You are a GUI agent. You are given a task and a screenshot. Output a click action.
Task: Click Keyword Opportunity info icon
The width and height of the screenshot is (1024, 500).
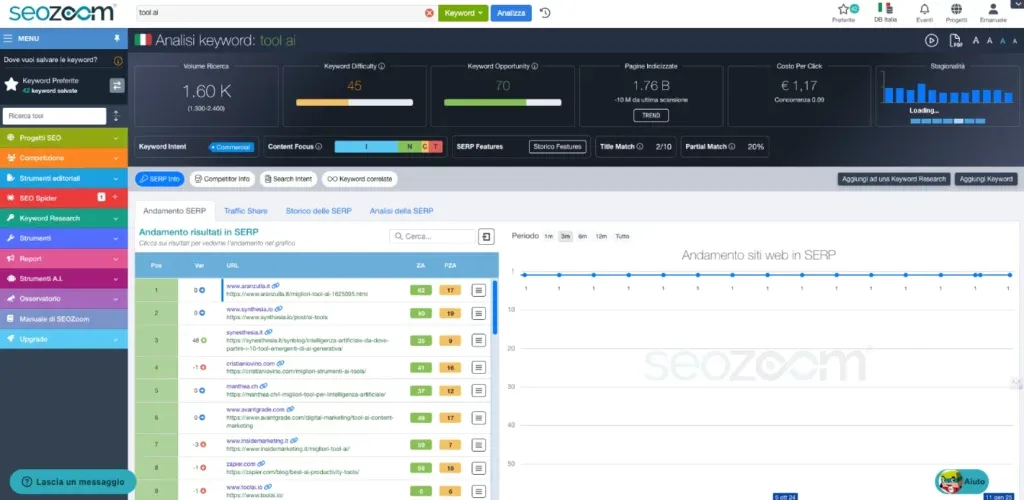[x=535, y=66]
